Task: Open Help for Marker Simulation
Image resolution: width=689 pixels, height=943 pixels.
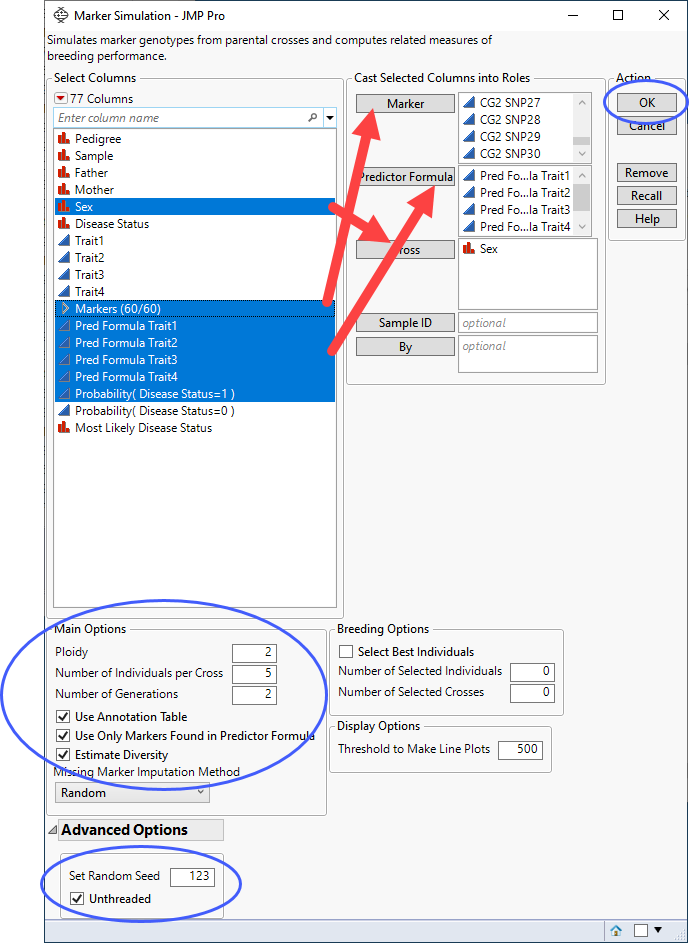Action: point(647,219)
